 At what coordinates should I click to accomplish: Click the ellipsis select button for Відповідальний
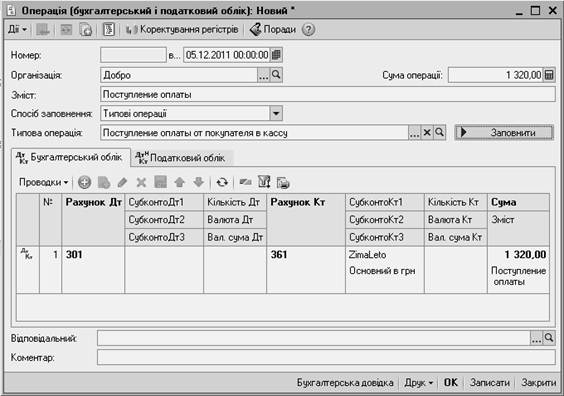(x=536, y=338)
